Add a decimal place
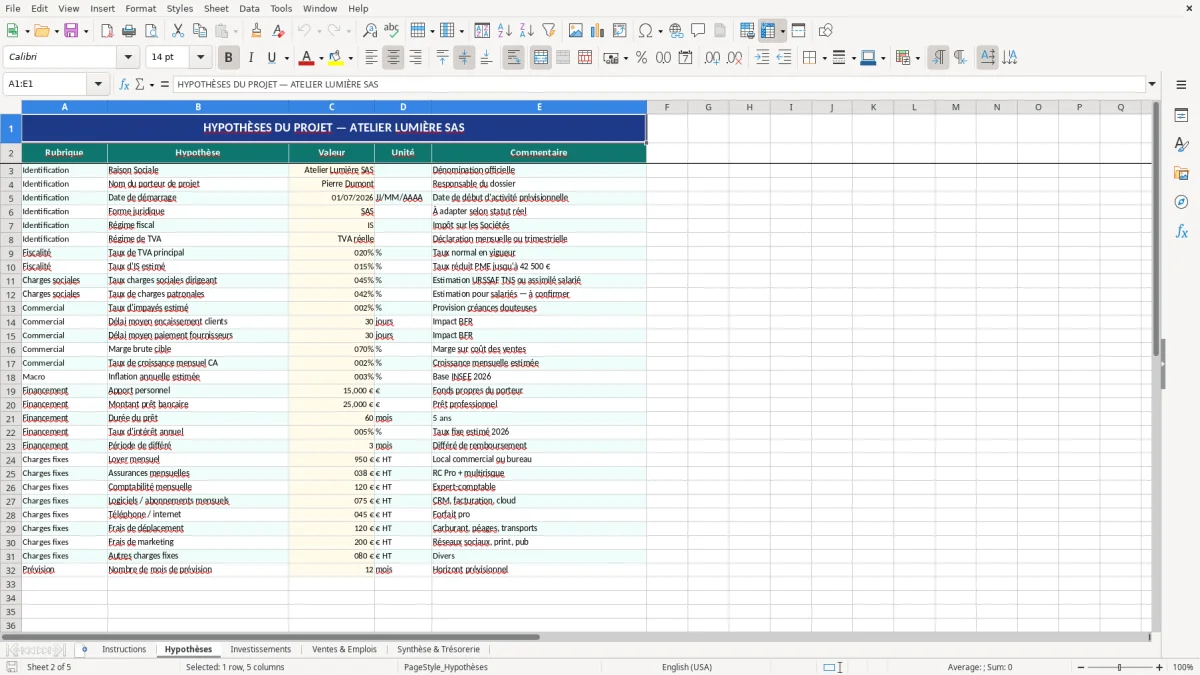1200x675 pixels. [712, 58]
